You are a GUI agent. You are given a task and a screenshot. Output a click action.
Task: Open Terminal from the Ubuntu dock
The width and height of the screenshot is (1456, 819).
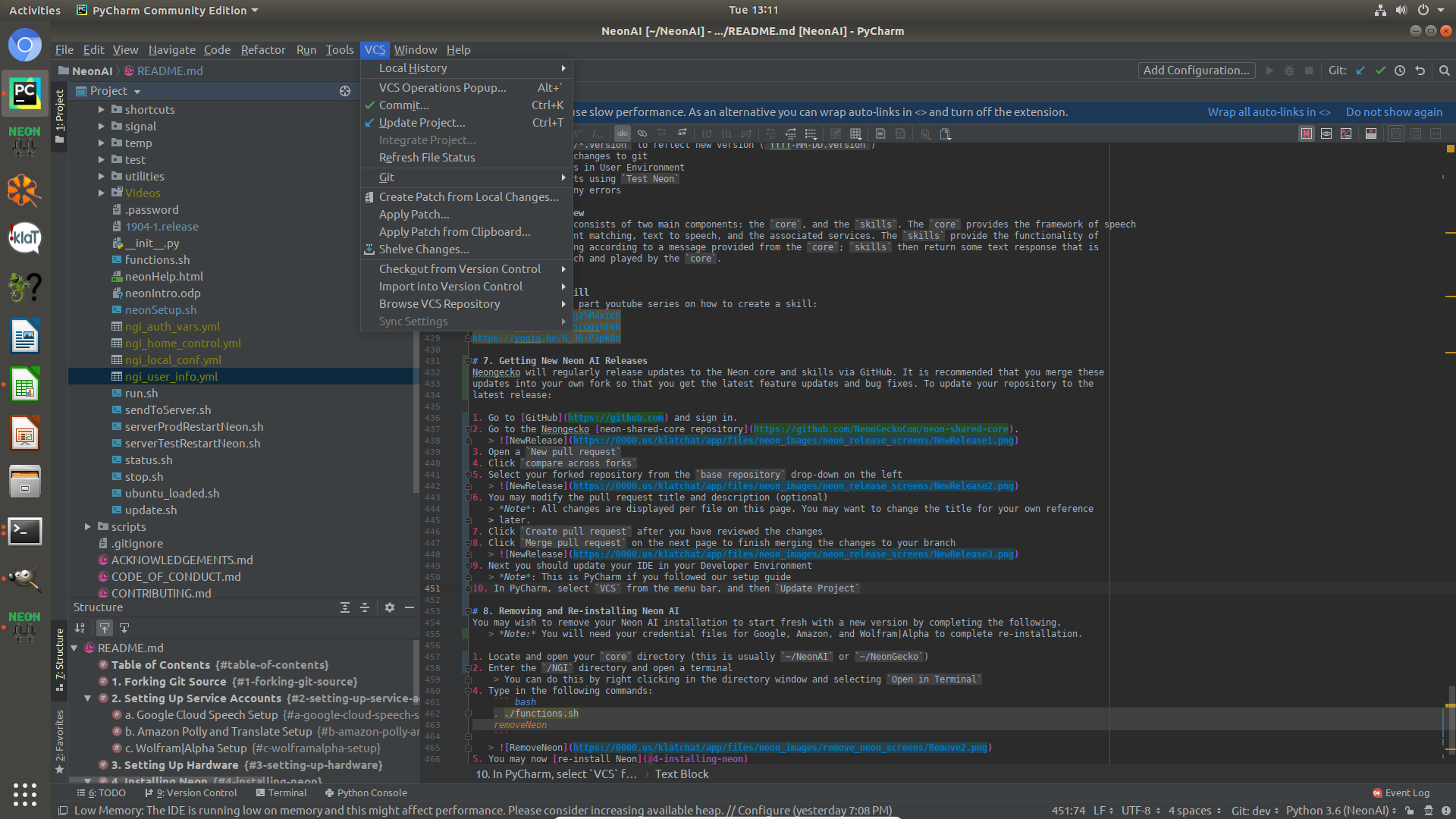[24, 531]
